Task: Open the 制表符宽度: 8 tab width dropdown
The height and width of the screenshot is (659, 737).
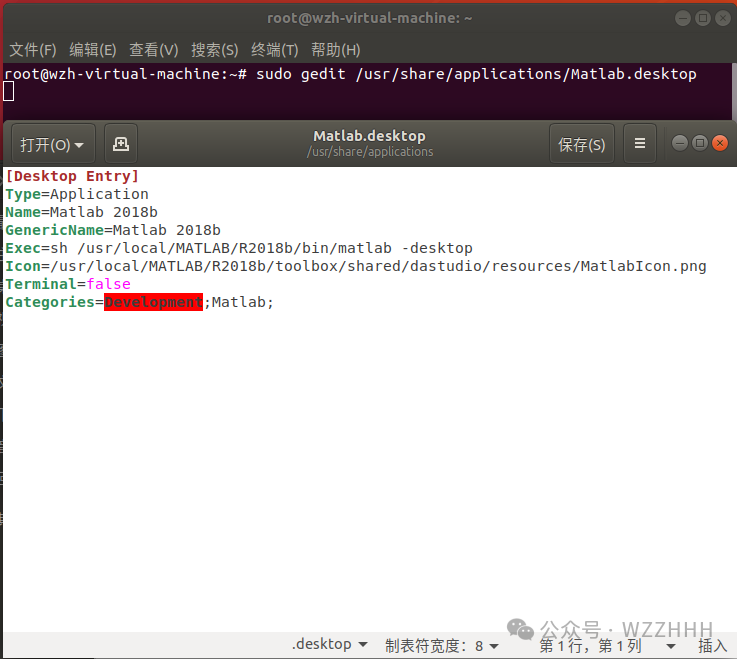Action: pos(441,645)
